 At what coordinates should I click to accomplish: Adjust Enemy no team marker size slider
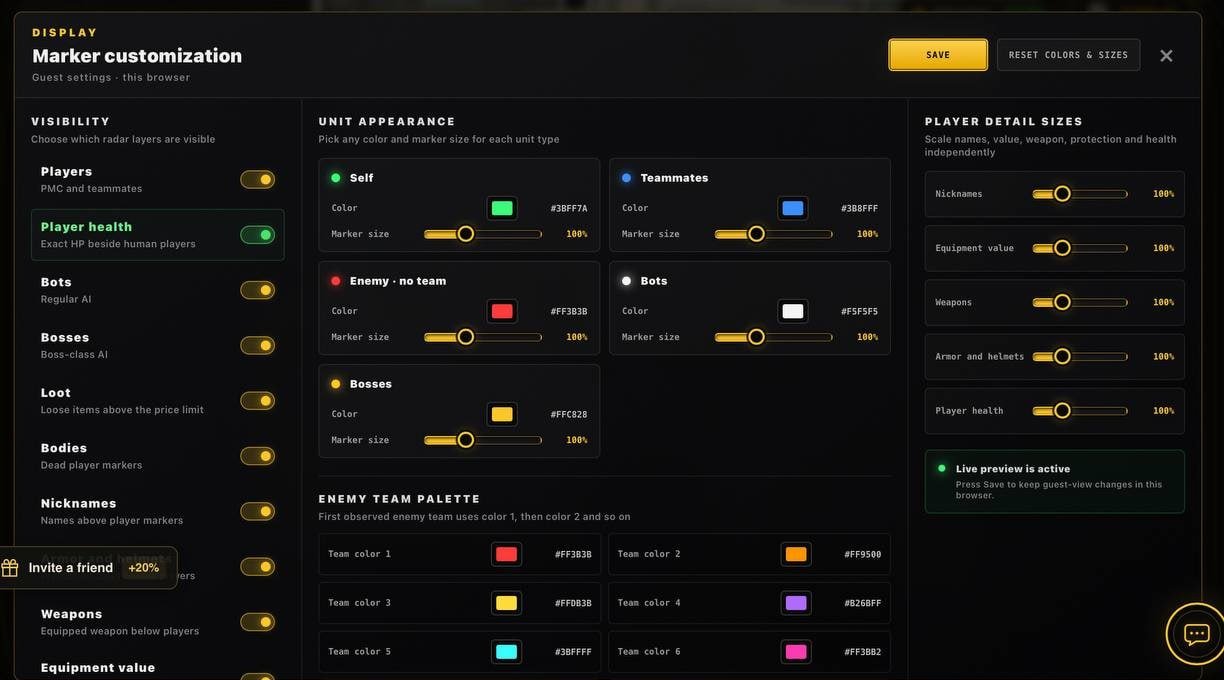pyautogui.click(x=483, y=337)
